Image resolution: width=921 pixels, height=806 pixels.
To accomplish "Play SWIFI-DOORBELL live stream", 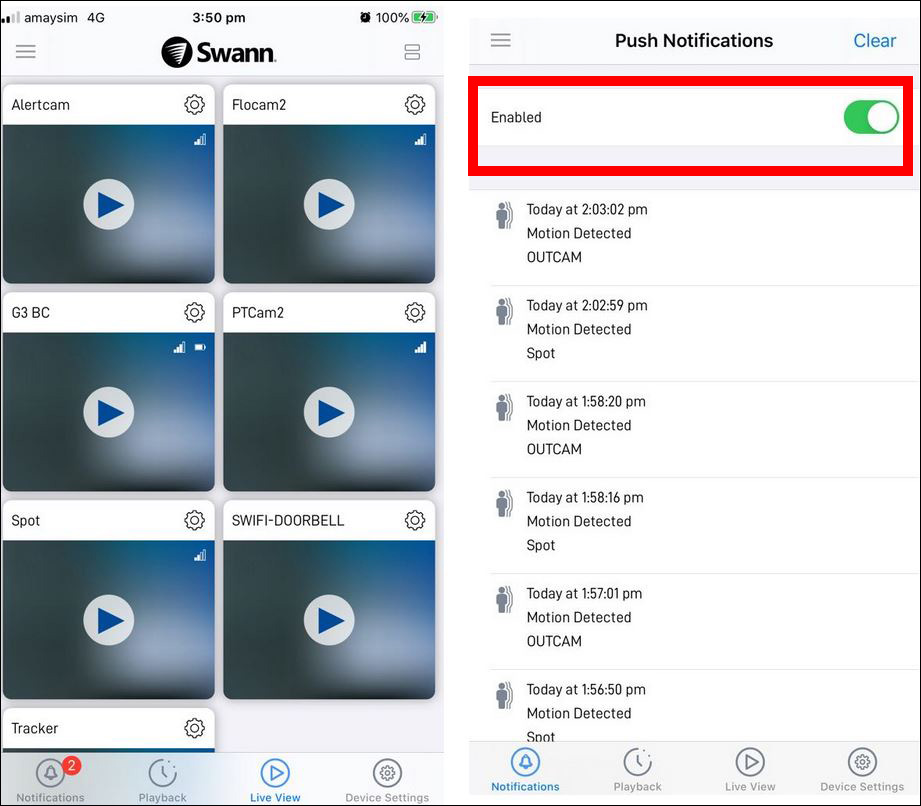I will pyautogui.click(x=329, y=620).
